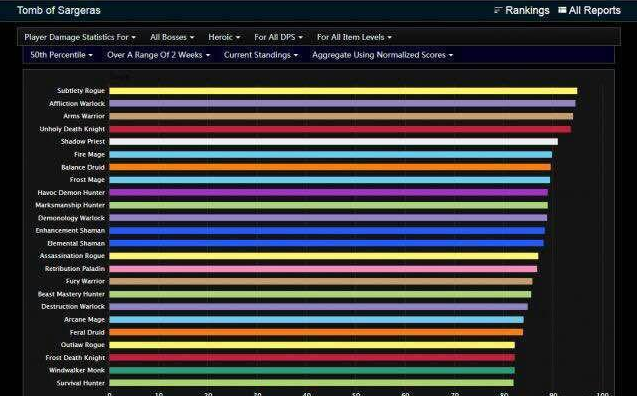Click the Survival Hunter label

(x=80, y=383)
